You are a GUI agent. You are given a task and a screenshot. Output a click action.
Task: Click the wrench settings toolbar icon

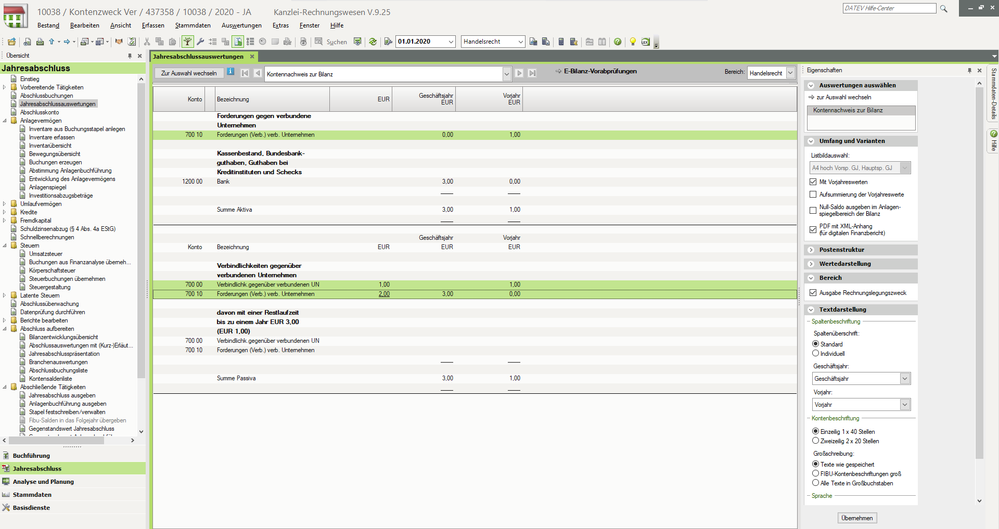pos(200,41)
